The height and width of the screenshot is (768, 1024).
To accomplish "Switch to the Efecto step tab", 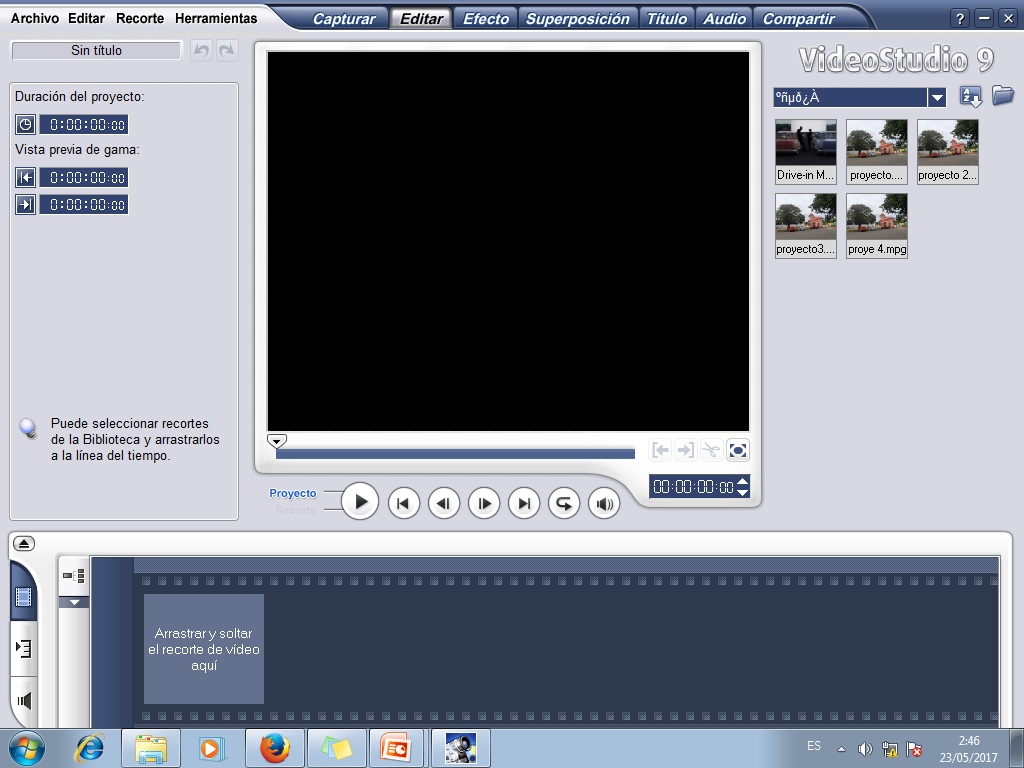I will coord(486,18).
